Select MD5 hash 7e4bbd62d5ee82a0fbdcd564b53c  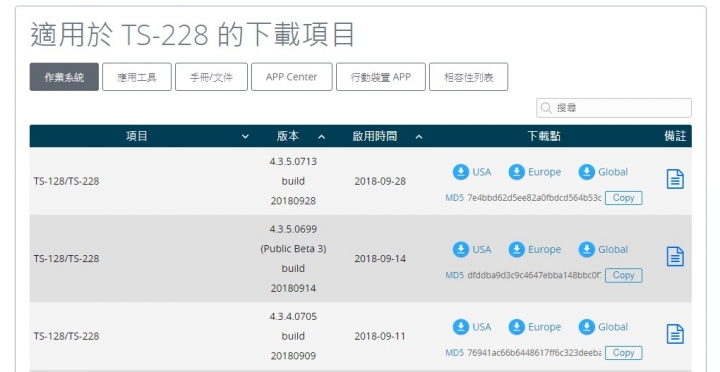click(534, 198)
